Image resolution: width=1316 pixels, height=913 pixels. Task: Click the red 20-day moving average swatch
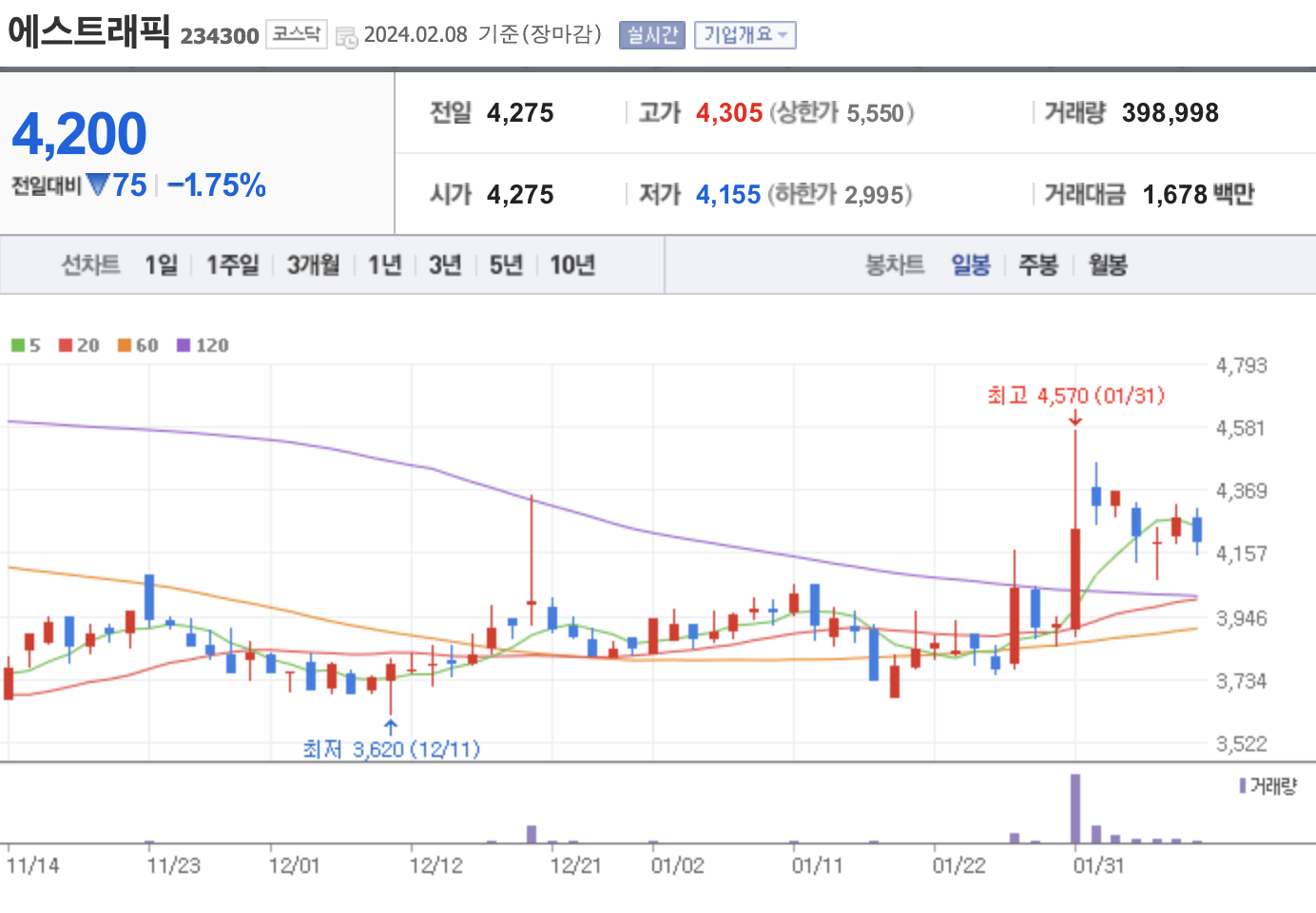coord(66,345)
